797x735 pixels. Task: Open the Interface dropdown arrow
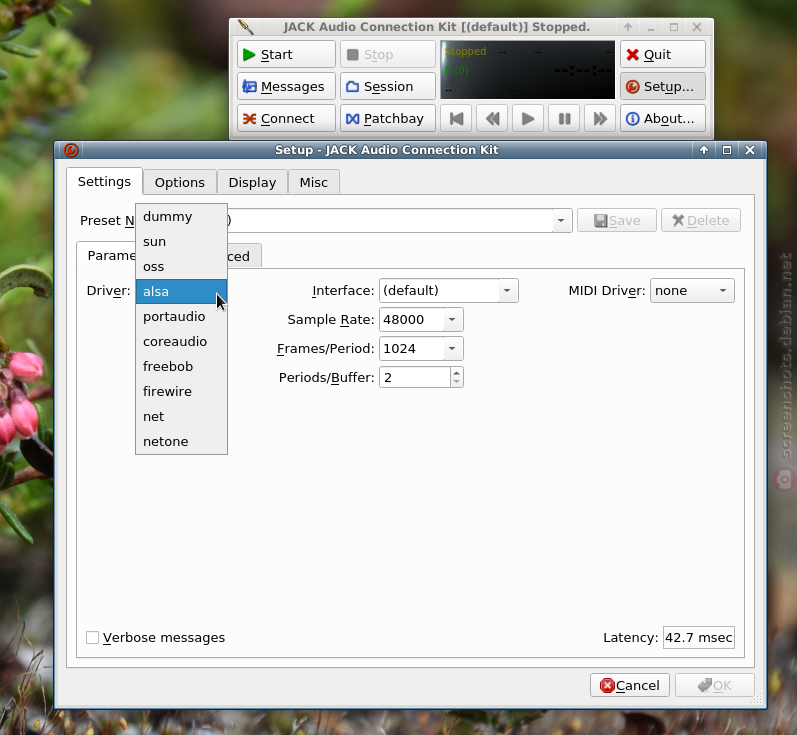pos(507,291)
